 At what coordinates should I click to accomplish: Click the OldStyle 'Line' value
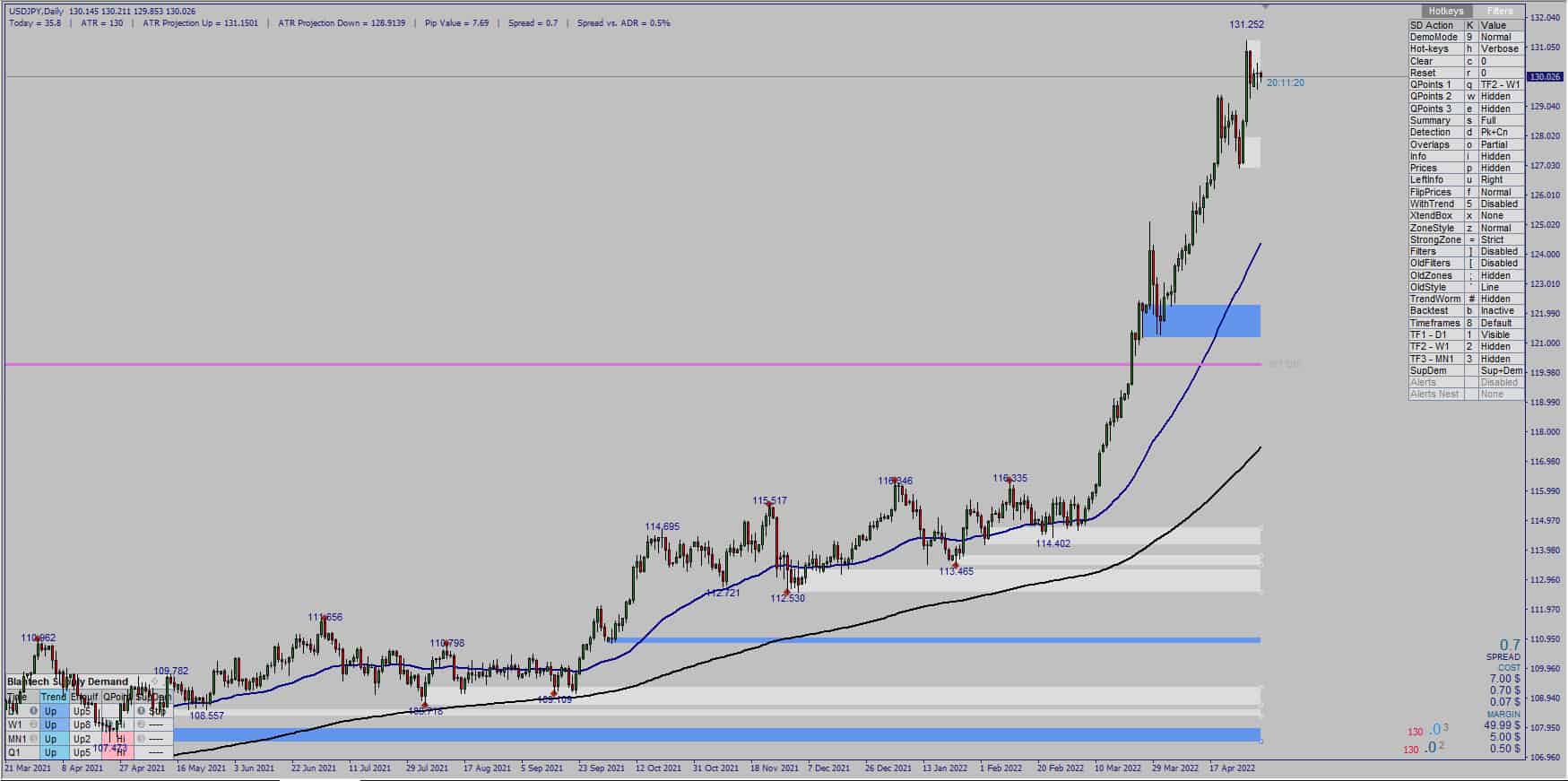(1501, 287)
